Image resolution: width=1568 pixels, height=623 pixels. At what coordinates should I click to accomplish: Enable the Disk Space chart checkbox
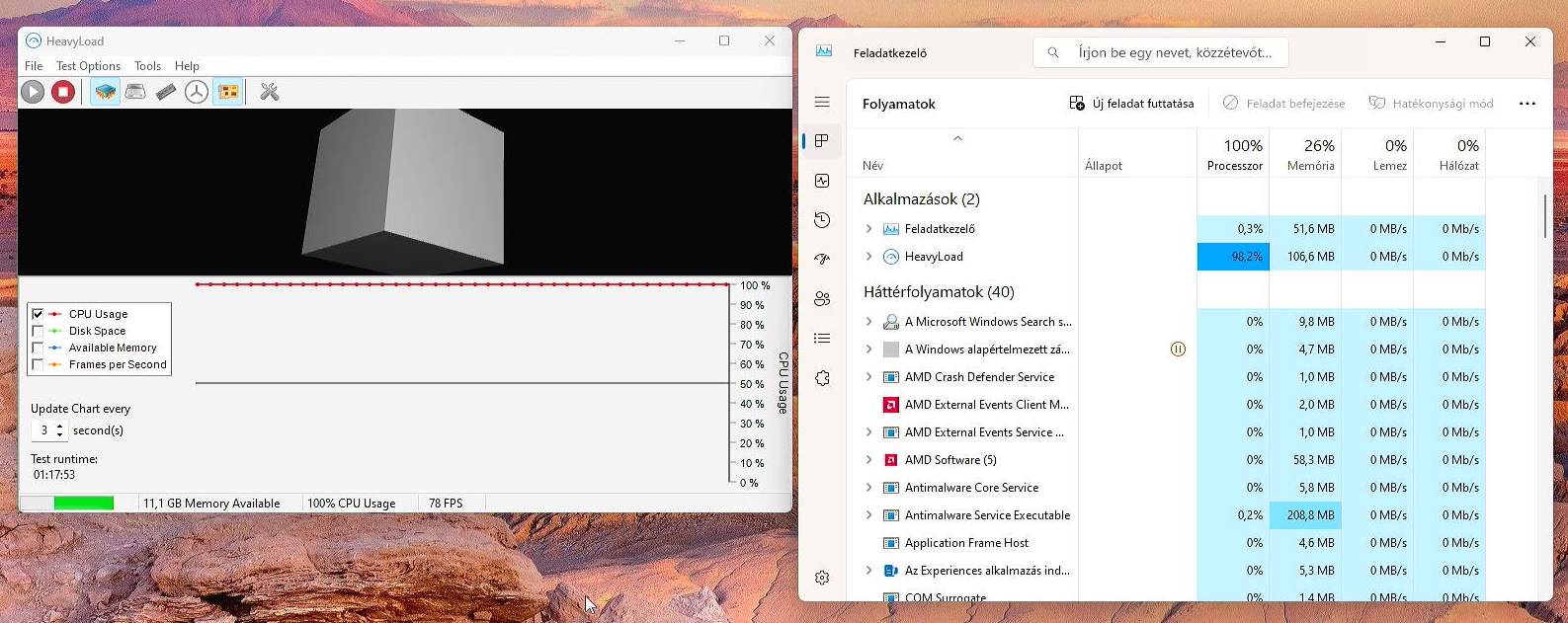tap(39, 331)
